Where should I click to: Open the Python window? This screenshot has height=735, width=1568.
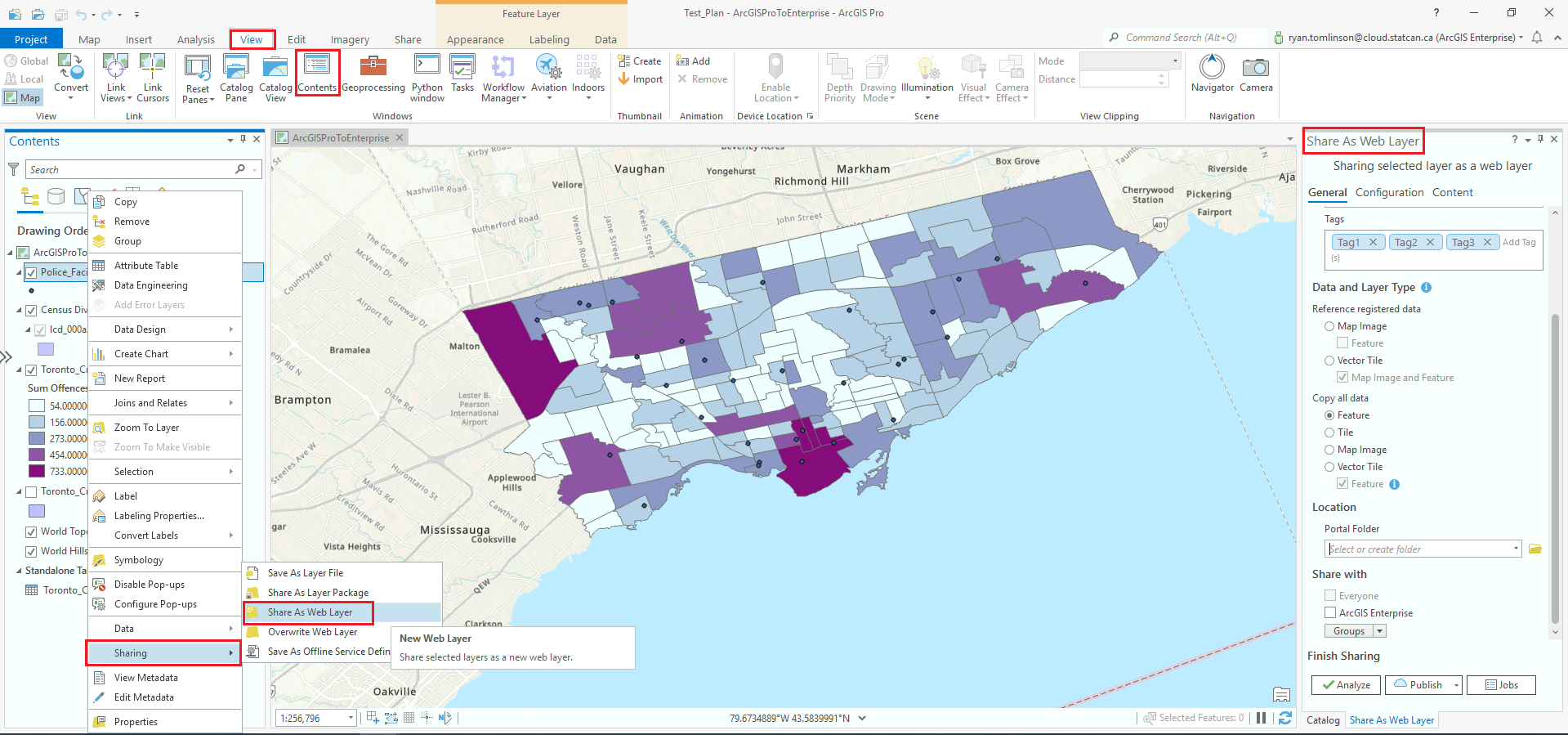click(427, 78)
